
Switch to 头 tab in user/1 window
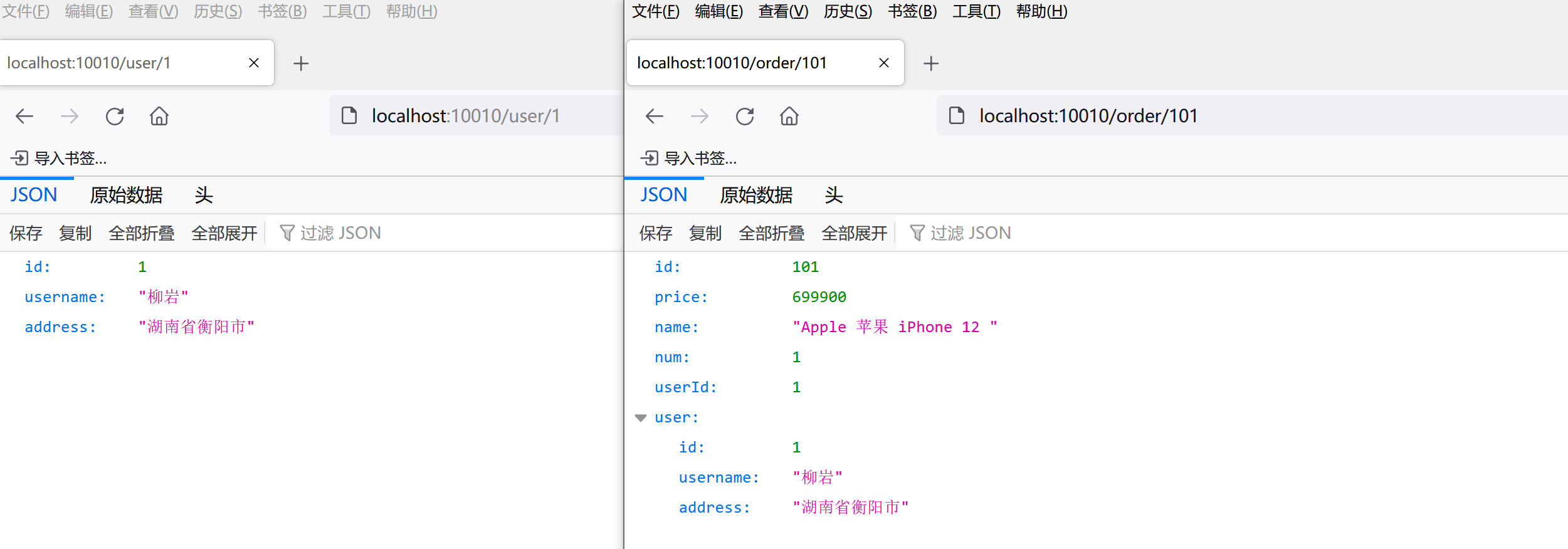tap(204, 195)
